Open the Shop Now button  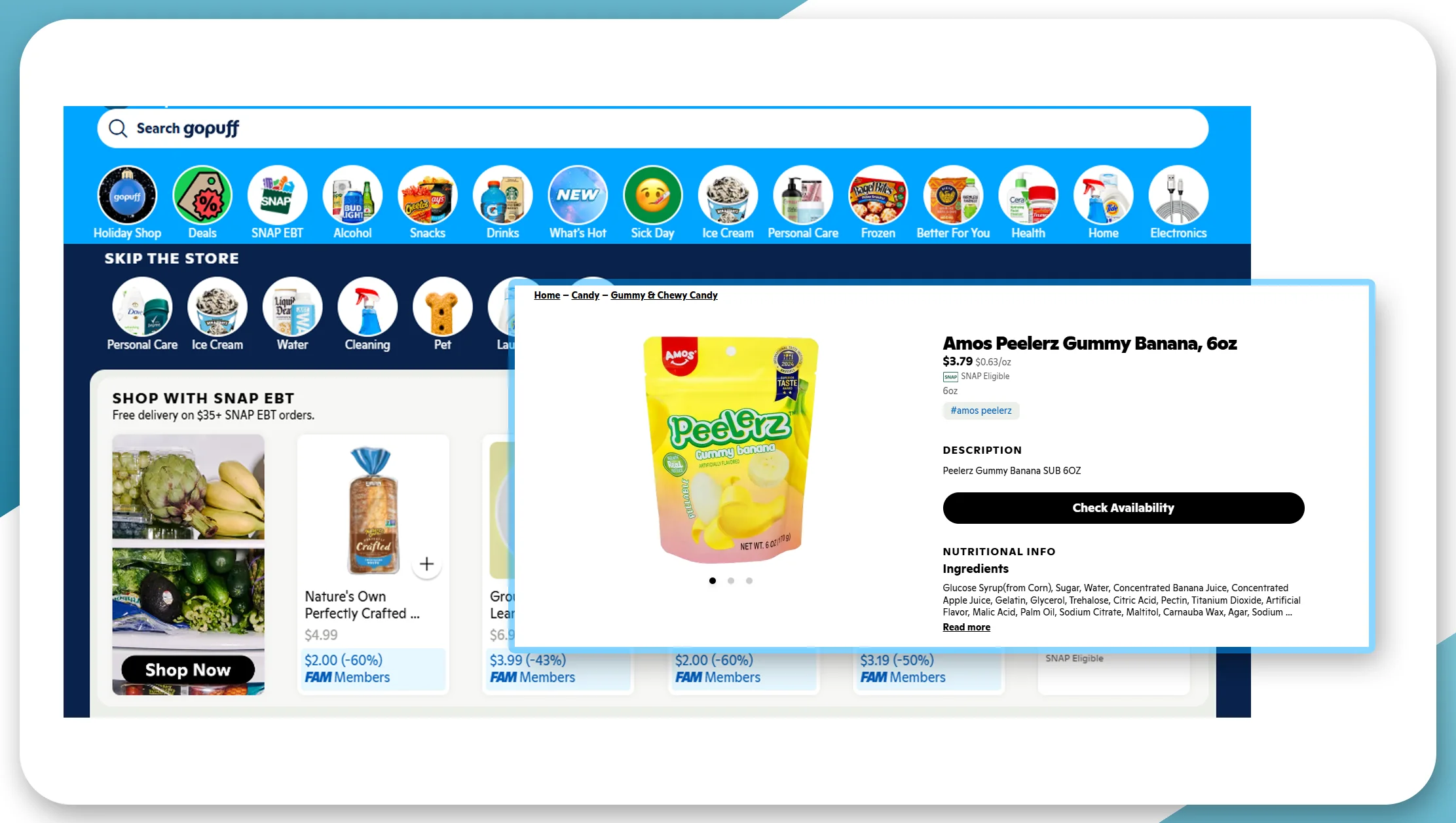tap(187, 669)
